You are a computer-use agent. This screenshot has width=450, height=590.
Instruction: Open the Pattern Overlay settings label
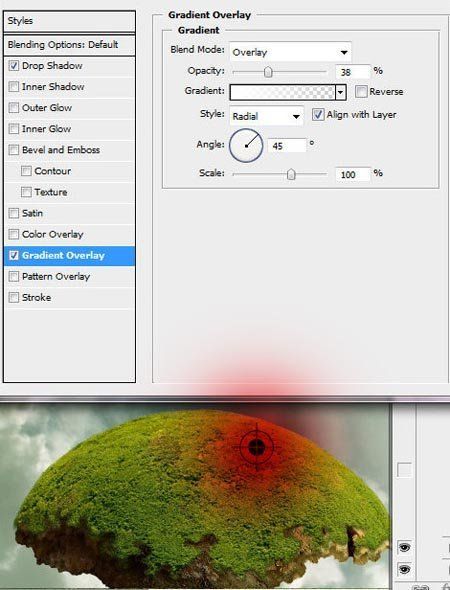tap(56, 277)
